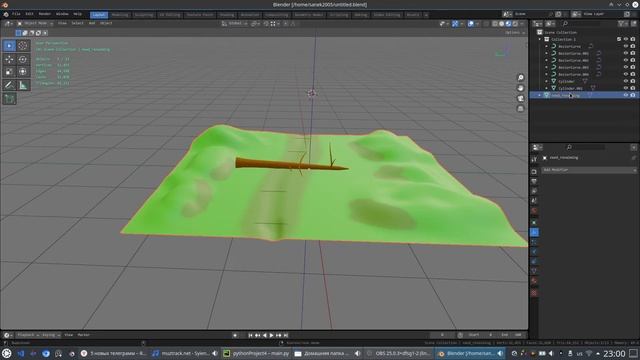Open the Tool settings properties tab
Screen dimensions: 640x360
pyautogui.click(x=534, y=160)
